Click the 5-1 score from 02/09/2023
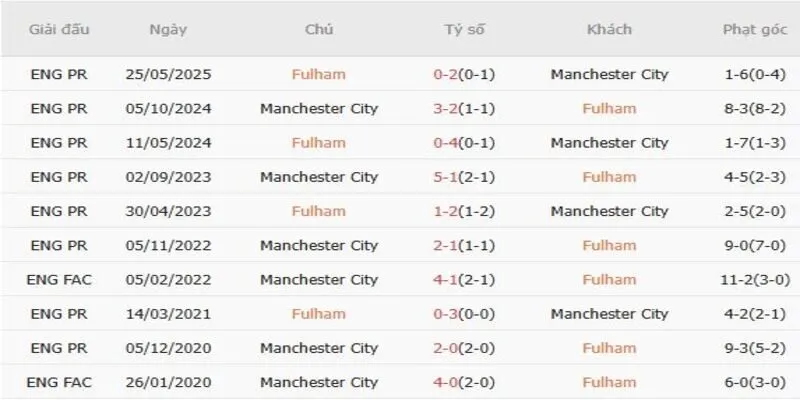Image resolution: width=800 pixels, height=400 pixels. [446, 177]
